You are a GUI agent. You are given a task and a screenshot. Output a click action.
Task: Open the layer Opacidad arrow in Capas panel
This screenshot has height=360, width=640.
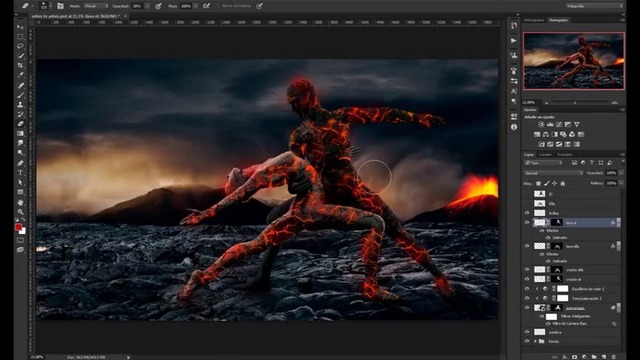click(621, 173)
